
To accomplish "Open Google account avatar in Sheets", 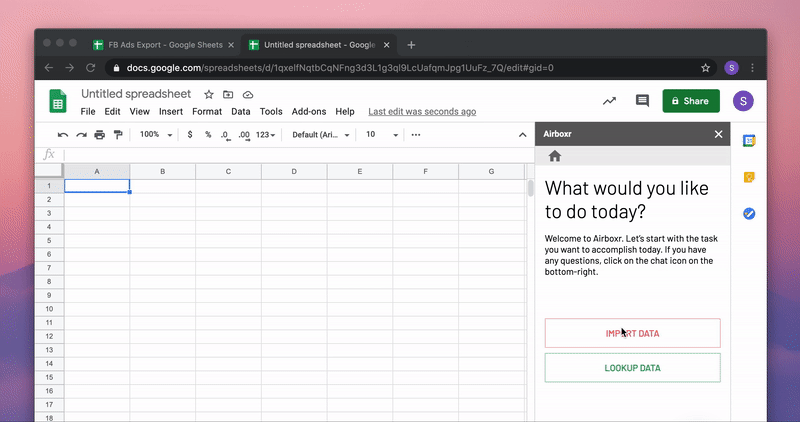I will pos(743,101).
